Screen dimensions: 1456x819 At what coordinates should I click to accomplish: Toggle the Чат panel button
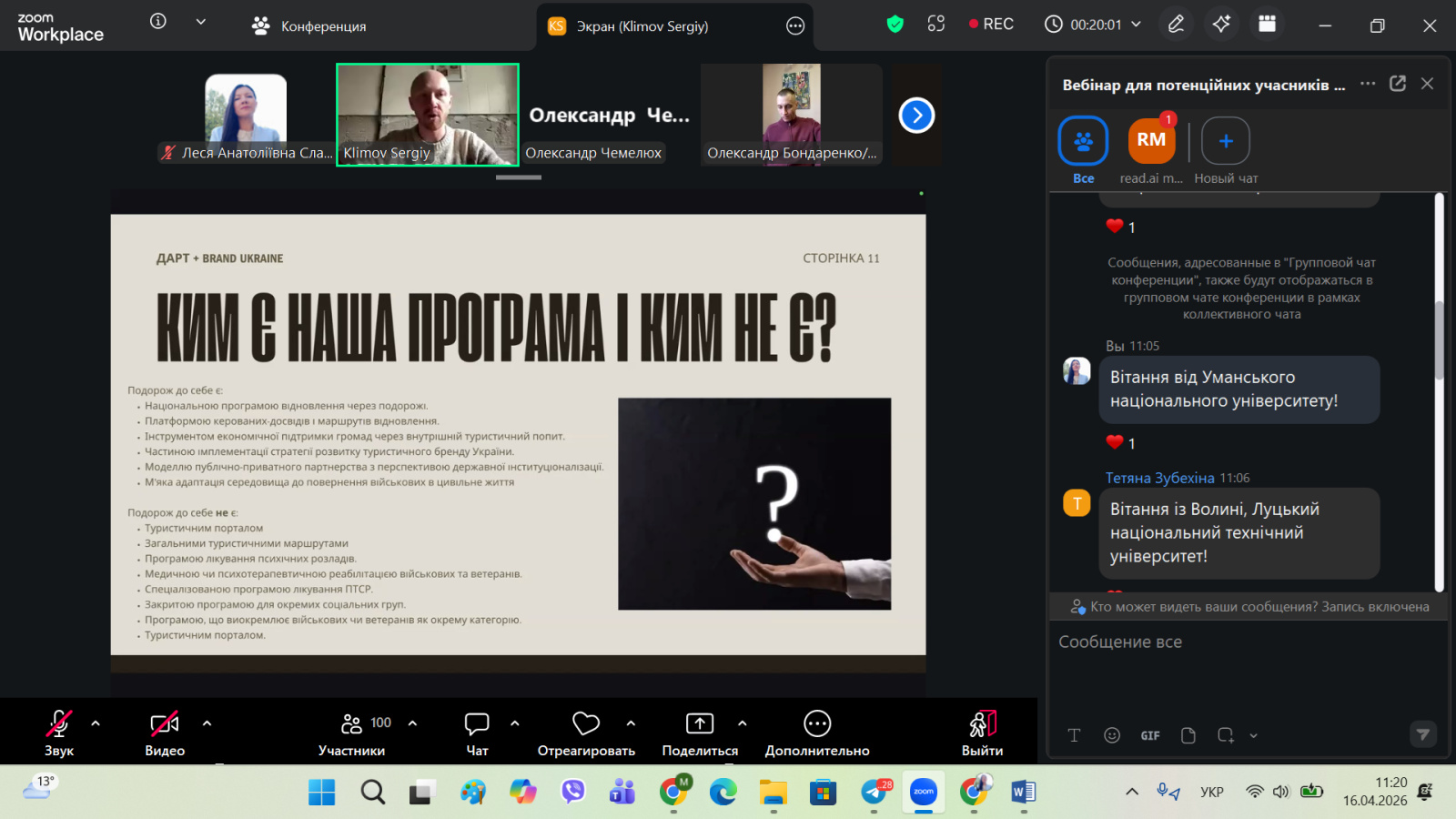[477, 732]
